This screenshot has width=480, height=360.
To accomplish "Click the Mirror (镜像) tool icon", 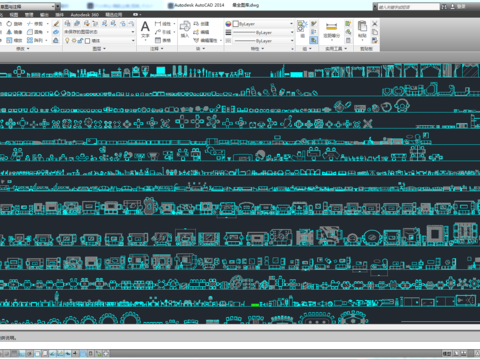I will 9,32.
